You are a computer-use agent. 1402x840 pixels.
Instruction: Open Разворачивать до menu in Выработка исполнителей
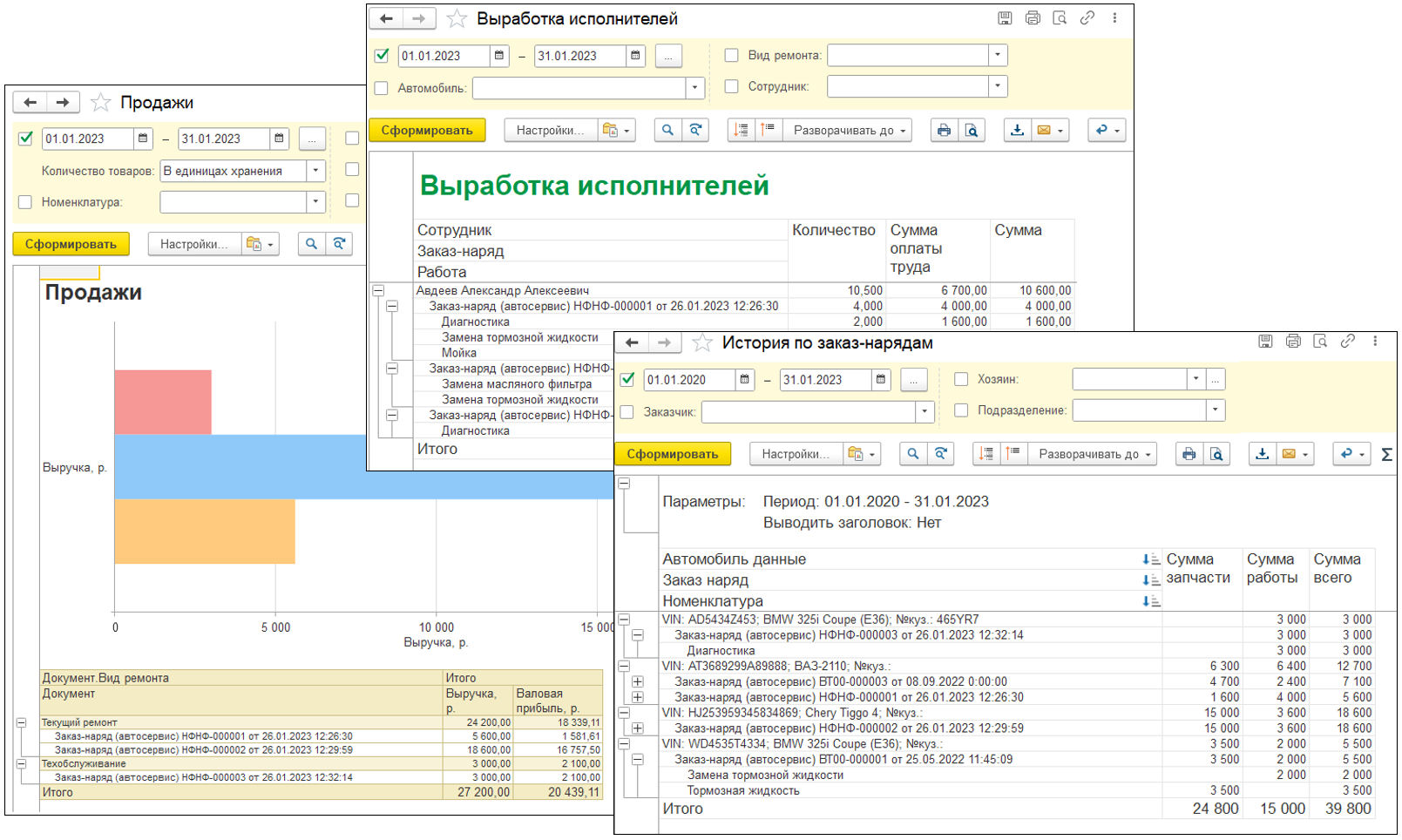[849, 131]
